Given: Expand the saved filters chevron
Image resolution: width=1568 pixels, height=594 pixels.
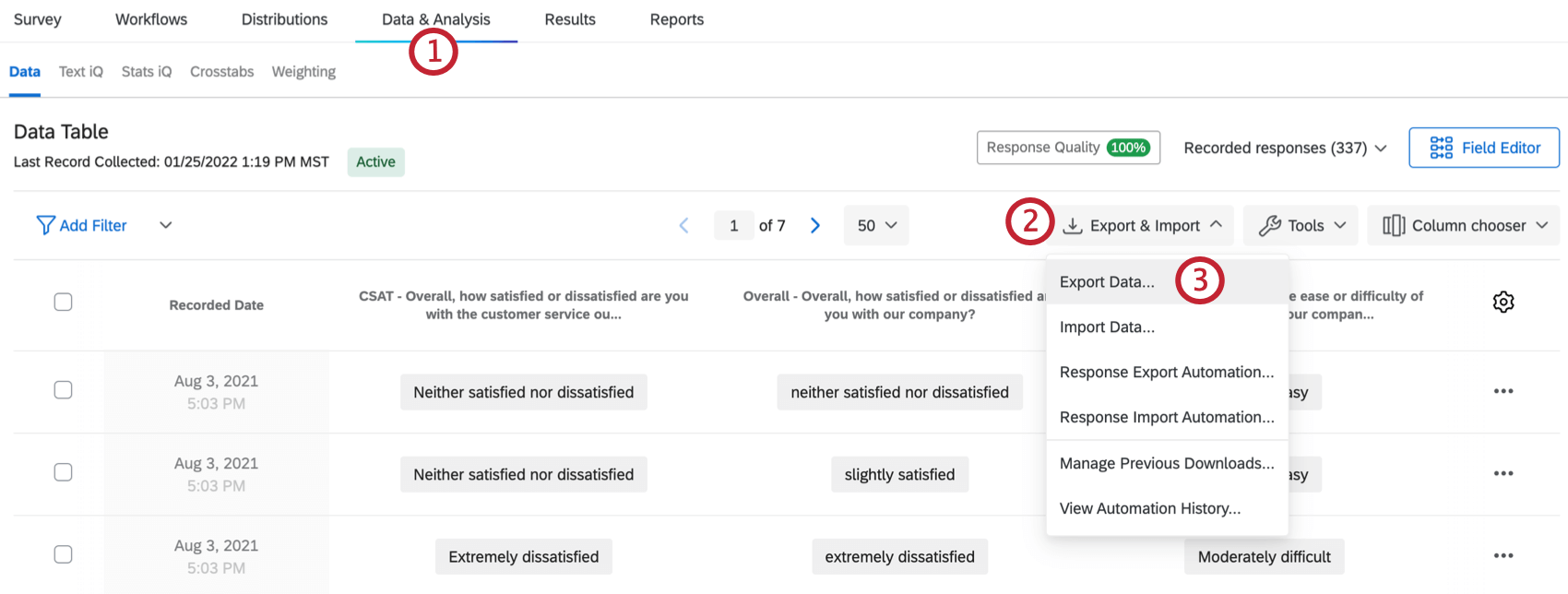Looking at the screenshot, I should pyautogui.click(x=166, y=225).
